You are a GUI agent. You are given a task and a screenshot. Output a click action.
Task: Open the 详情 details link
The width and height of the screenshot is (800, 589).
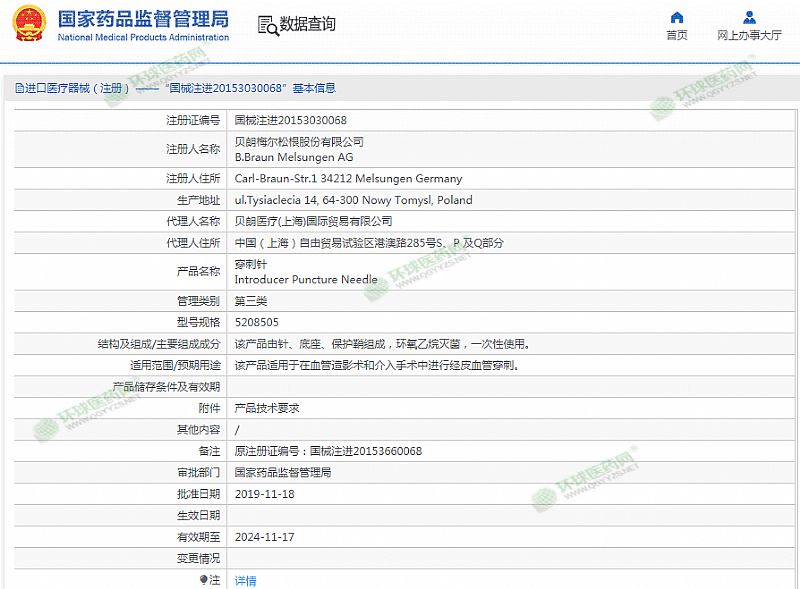tap(245, 580)
